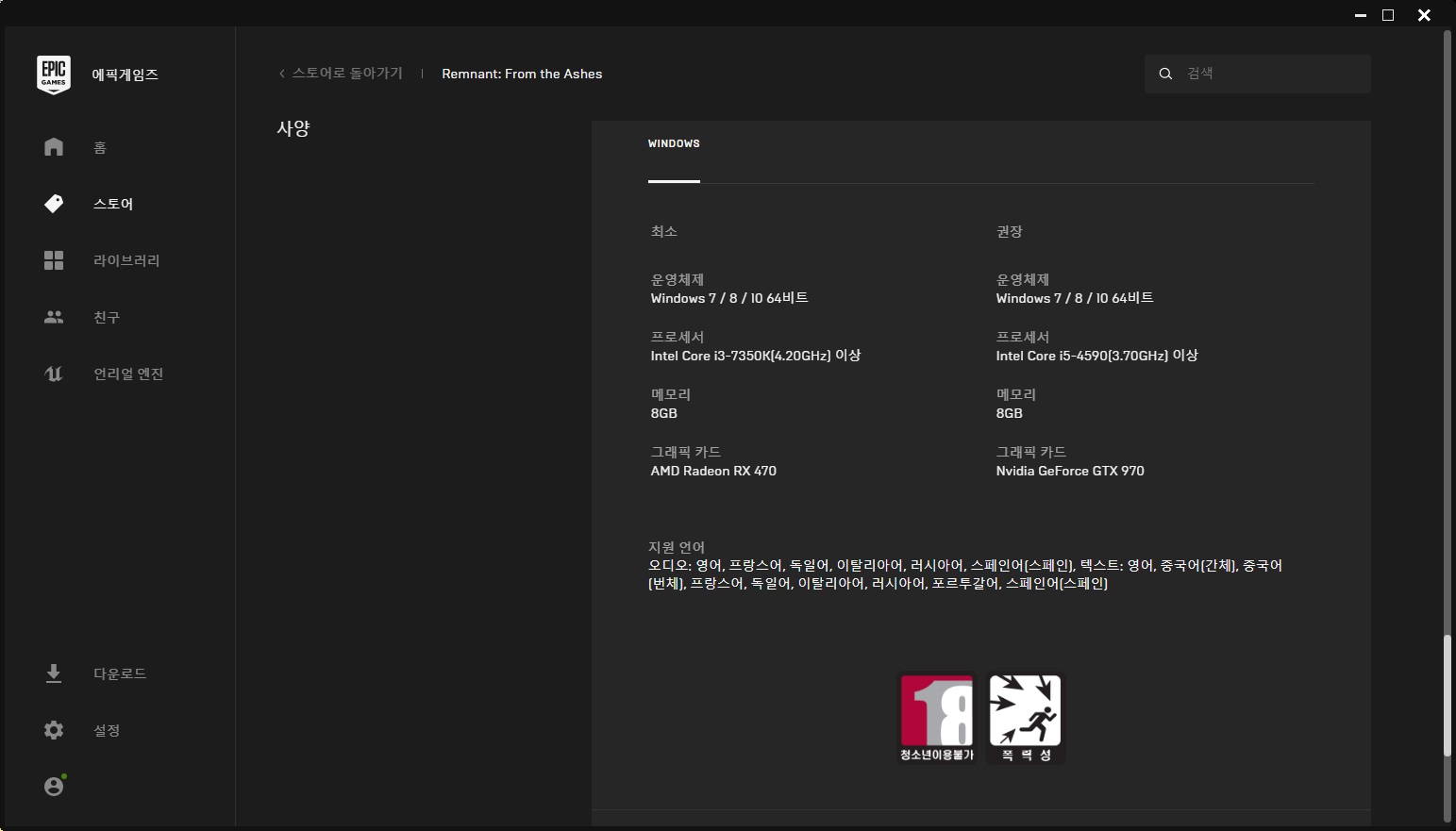The width and height of the screenshot is (1456, 831).
Task: Click minimum 운영체제 Windows 7 / 8 / 10 text
Action: (729, 298)
